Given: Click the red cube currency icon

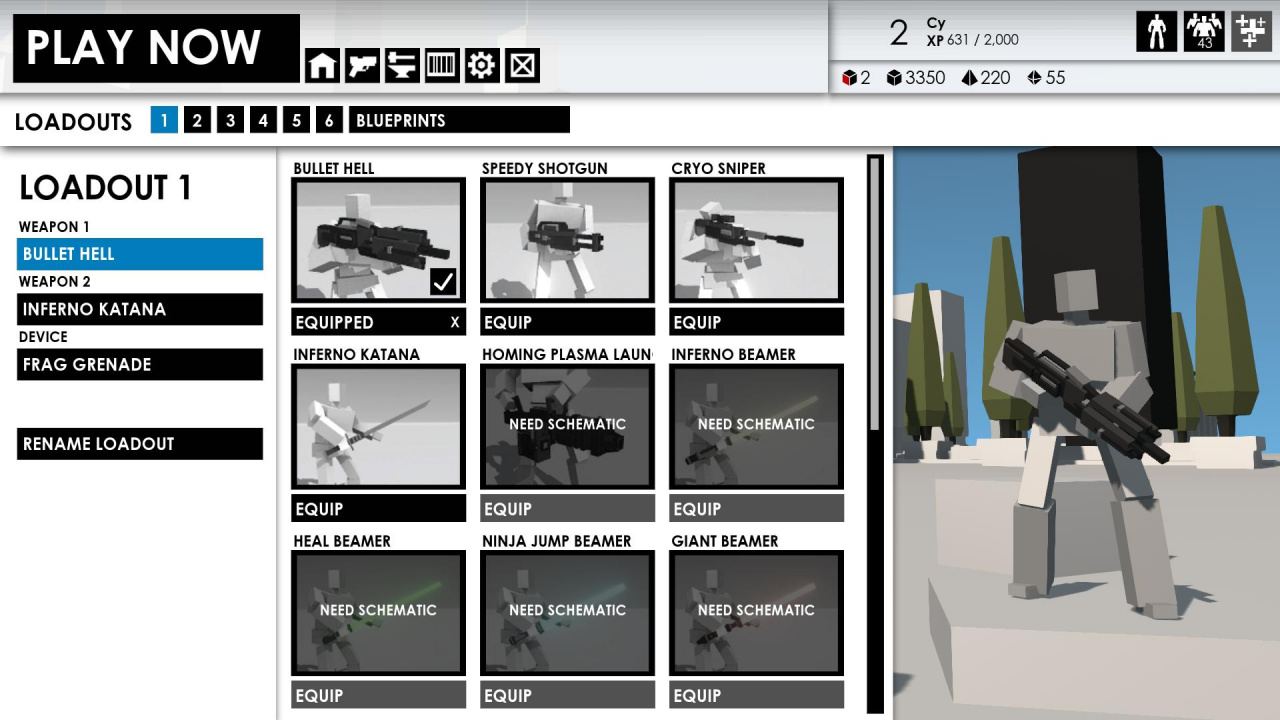Looking at the screenshot, I should 849,78.
